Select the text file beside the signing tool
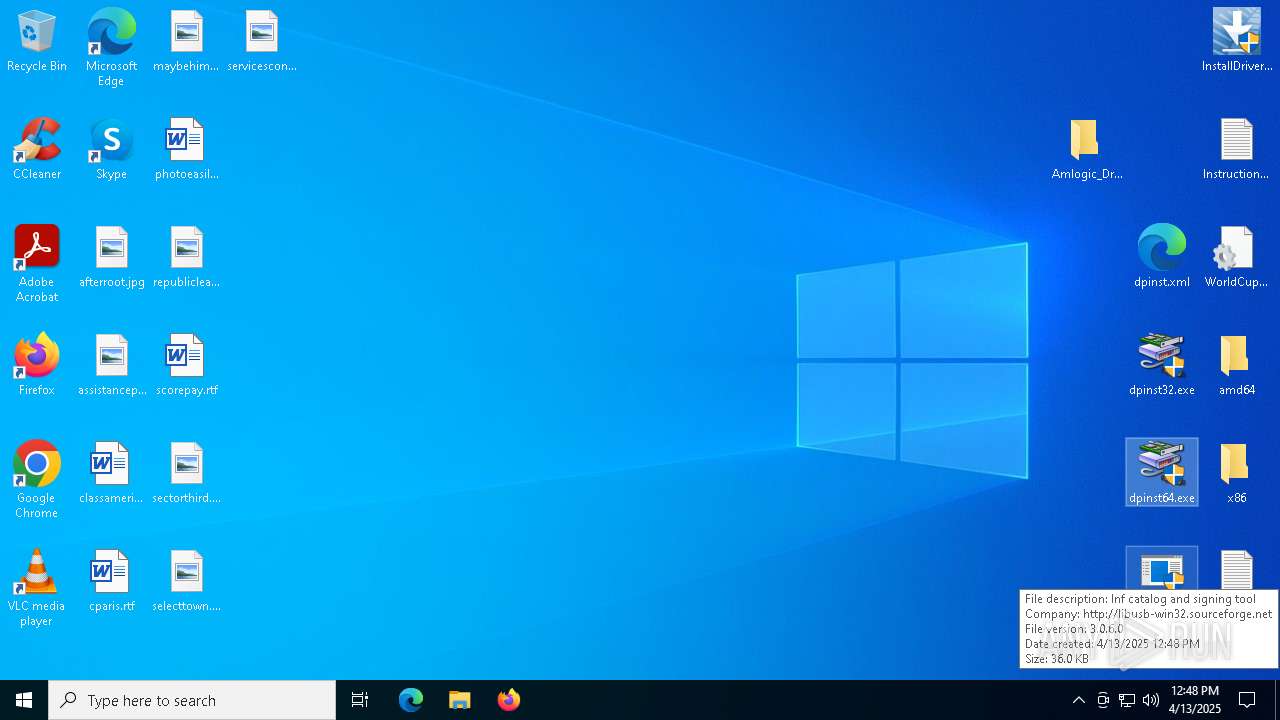Image resolution: width=1280 pixels, height=720 pixels. coord(1237,570)
